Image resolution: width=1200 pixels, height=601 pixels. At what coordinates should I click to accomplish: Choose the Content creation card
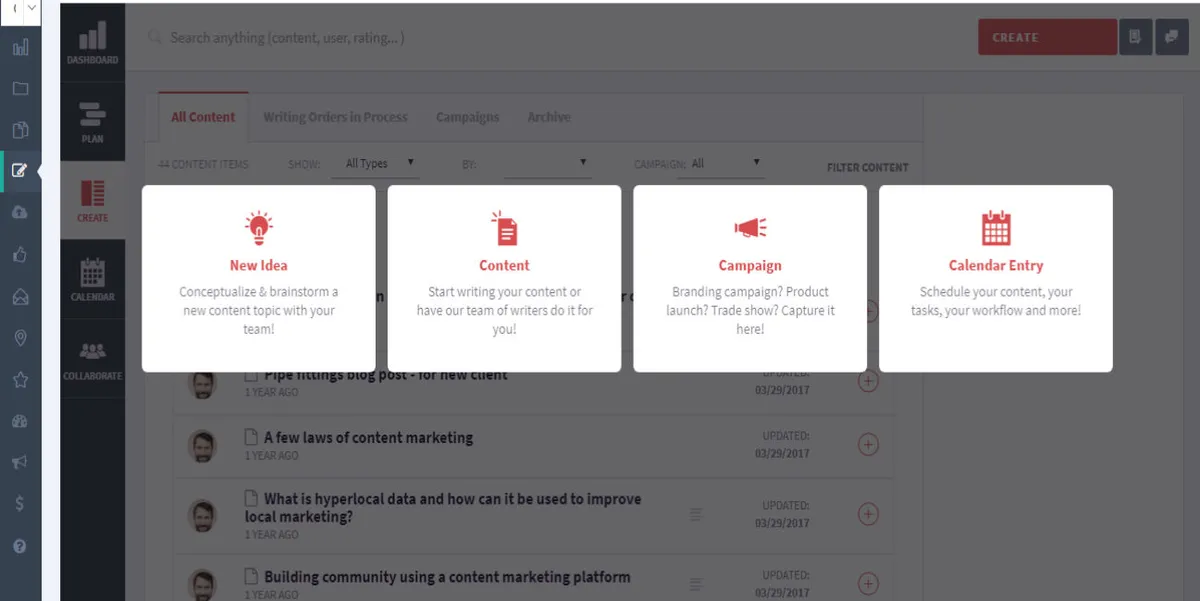[x=504, y=278]
